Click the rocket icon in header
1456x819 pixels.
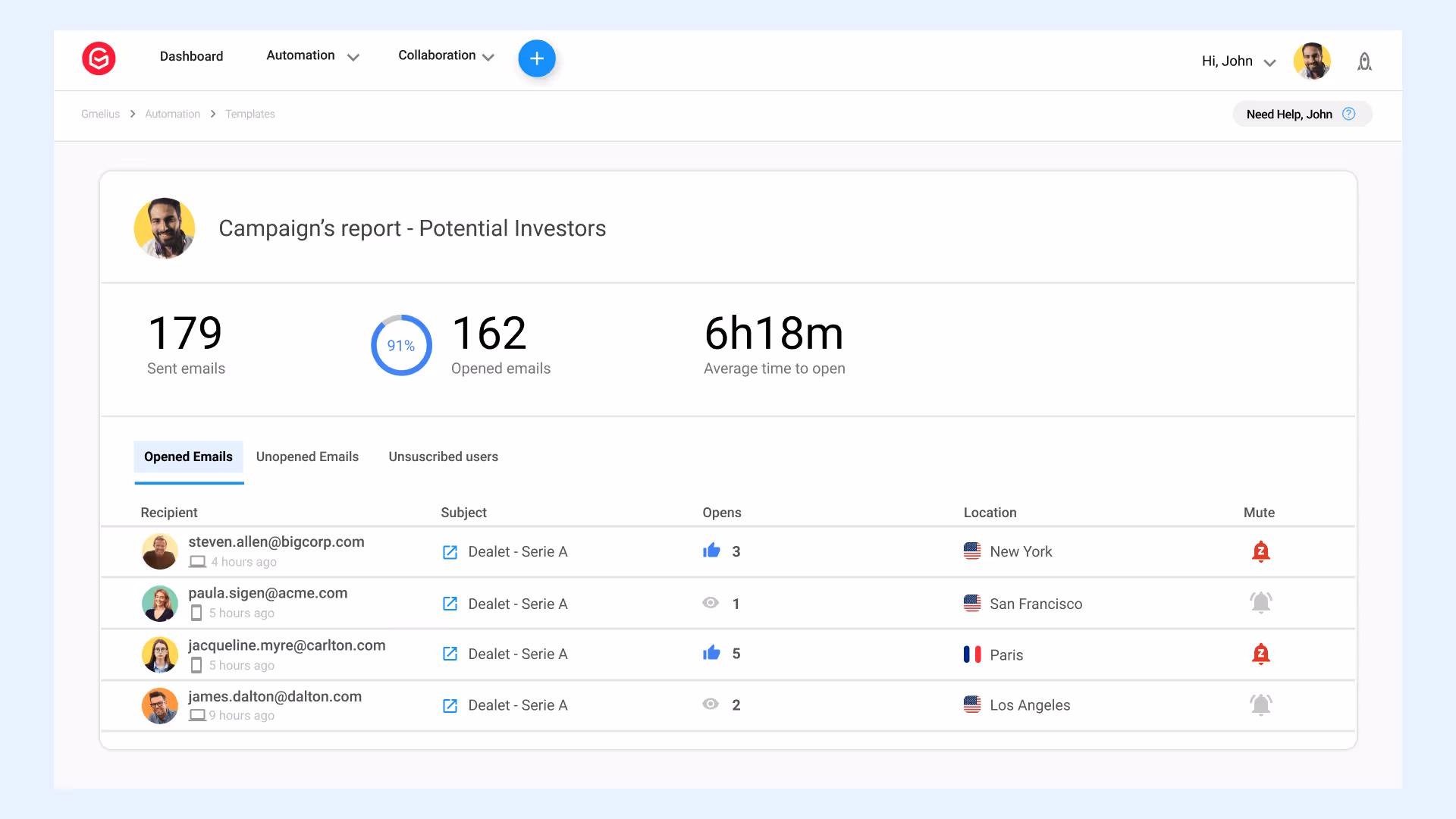pyautogui.click(x=1364, y=61)
